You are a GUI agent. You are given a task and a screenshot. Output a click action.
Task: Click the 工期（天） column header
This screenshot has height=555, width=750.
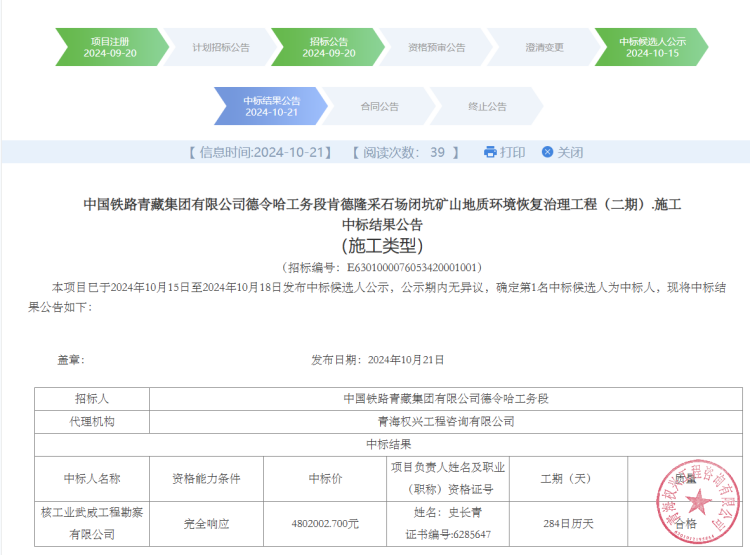click(x=568, y=478)
